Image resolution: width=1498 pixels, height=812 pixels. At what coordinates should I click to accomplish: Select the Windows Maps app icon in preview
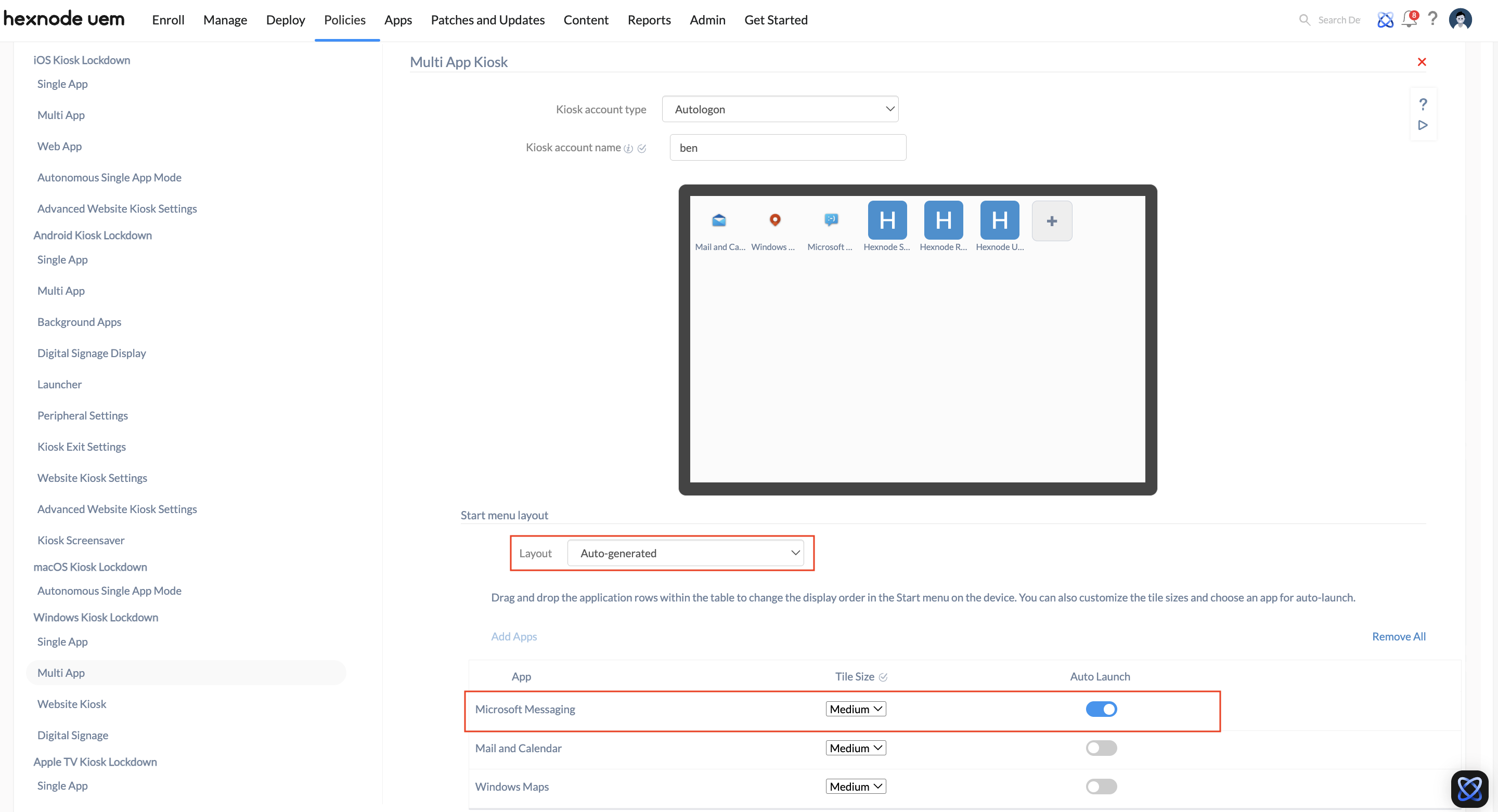775,220
